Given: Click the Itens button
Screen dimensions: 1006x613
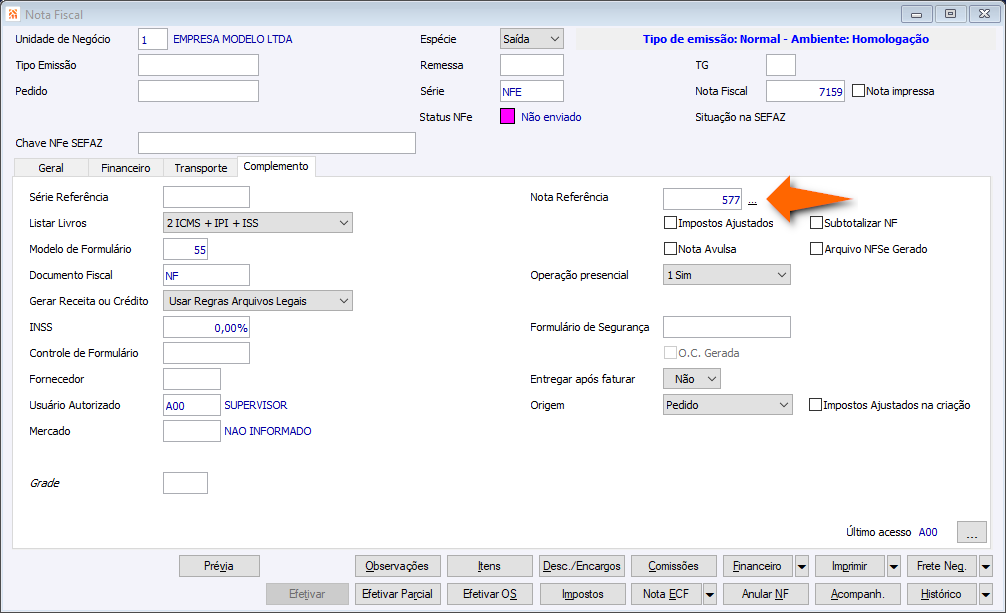Looking at the screenshot, I should pyautogui.click(x=490, y=566).
